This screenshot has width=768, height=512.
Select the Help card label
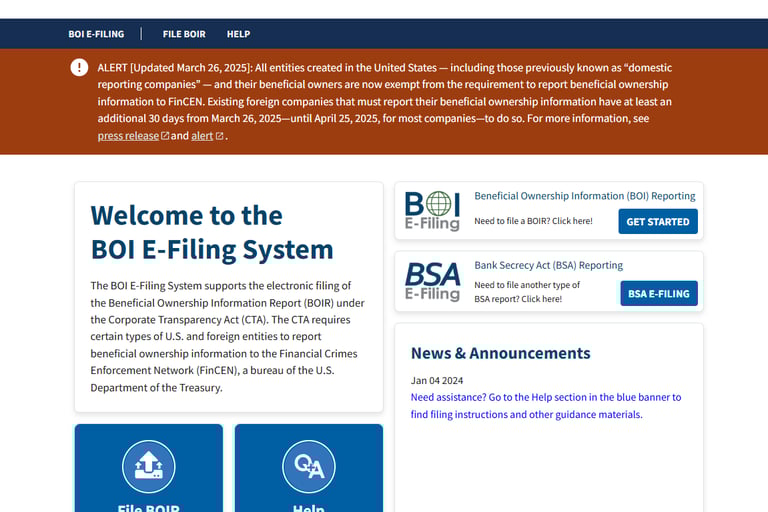pos(309,508)
